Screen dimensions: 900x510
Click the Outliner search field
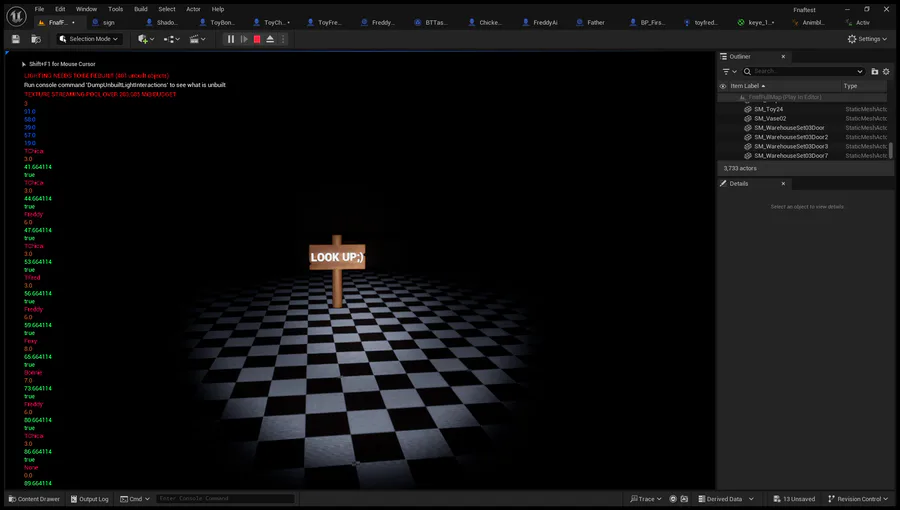tap(802, 72)
